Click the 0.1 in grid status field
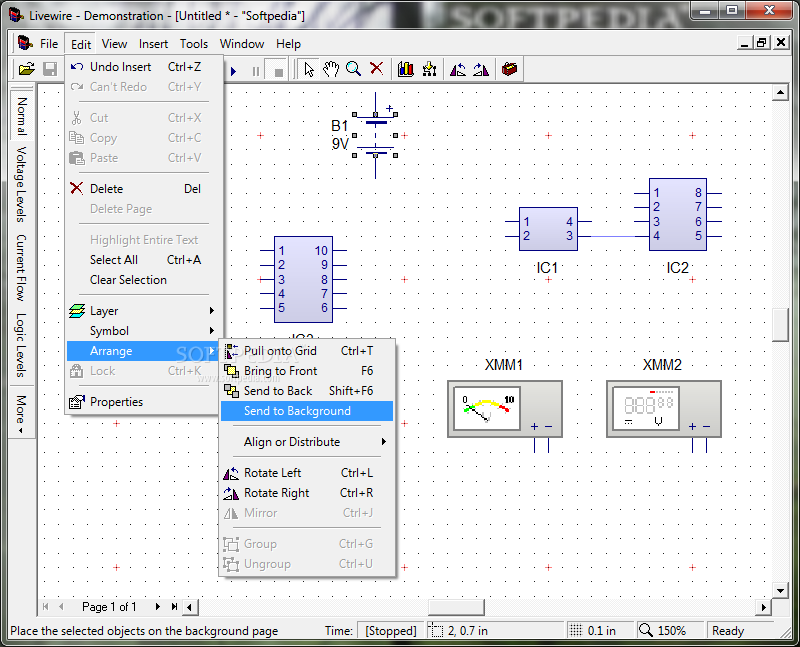Image resolution: width=800 pixels, height=647 pixels. point(599,631)
